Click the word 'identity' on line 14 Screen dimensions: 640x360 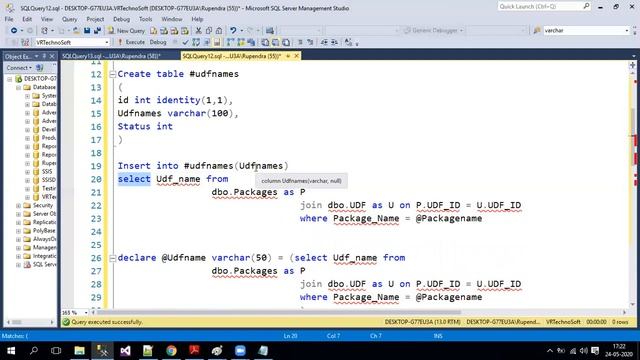[178, 100]
